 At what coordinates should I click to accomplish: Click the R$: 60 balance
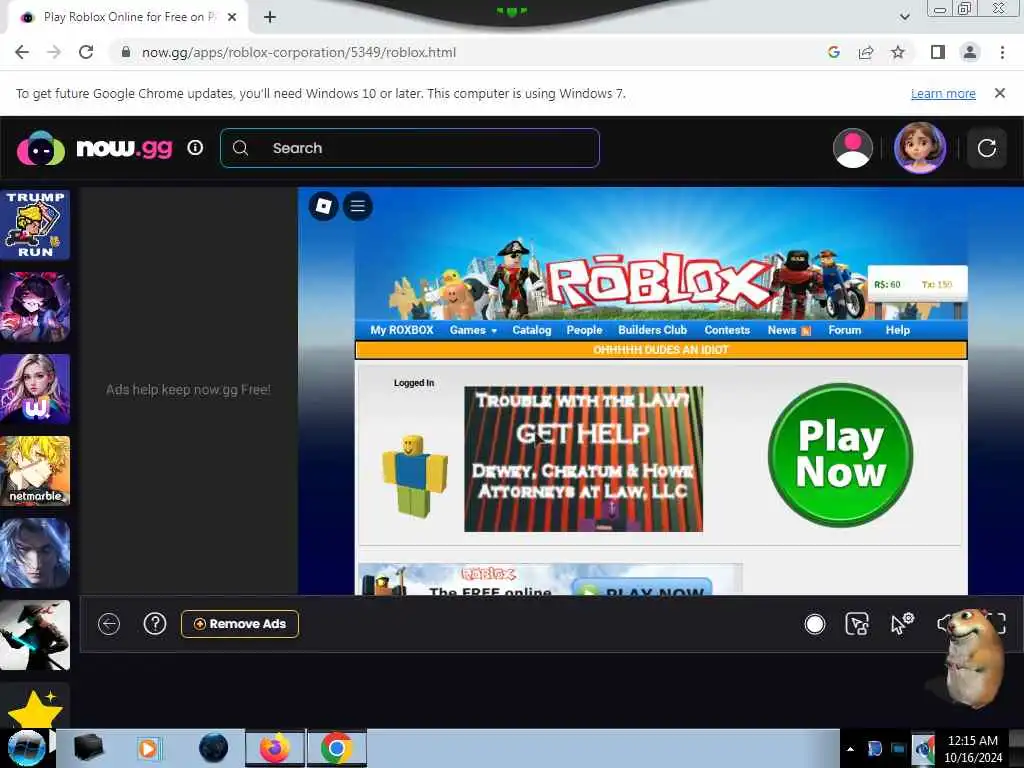(x=887, y=285)
